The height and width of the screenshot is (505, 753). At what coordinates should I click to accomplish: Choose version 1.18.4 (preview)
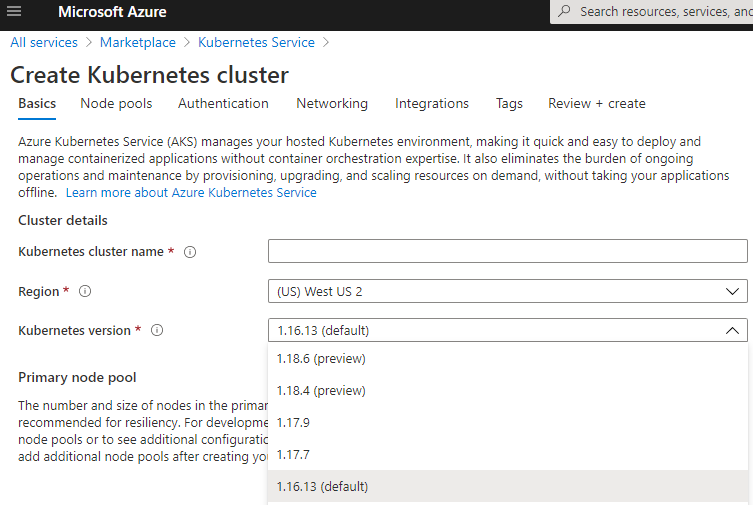tap(508, 391)
